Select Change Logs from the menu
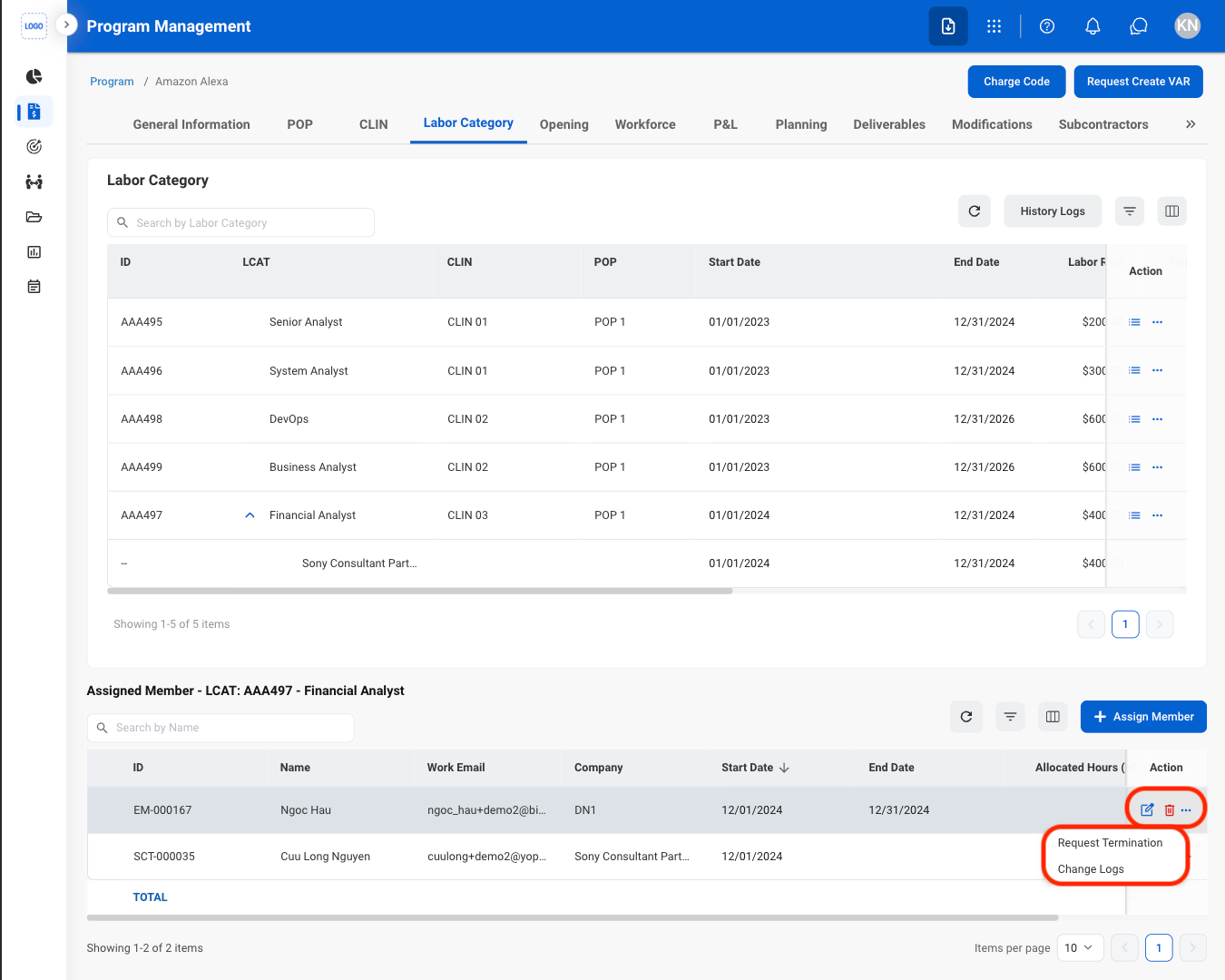Screen dimensions: 1225x980 [1091, 869]
